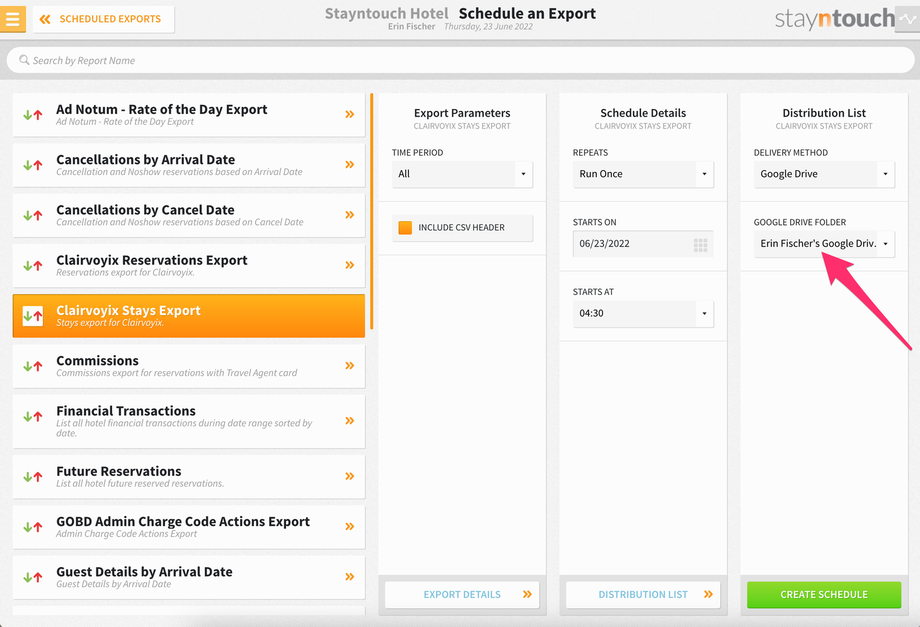Open the Google Drive Folder dropdown

point(824,243)
